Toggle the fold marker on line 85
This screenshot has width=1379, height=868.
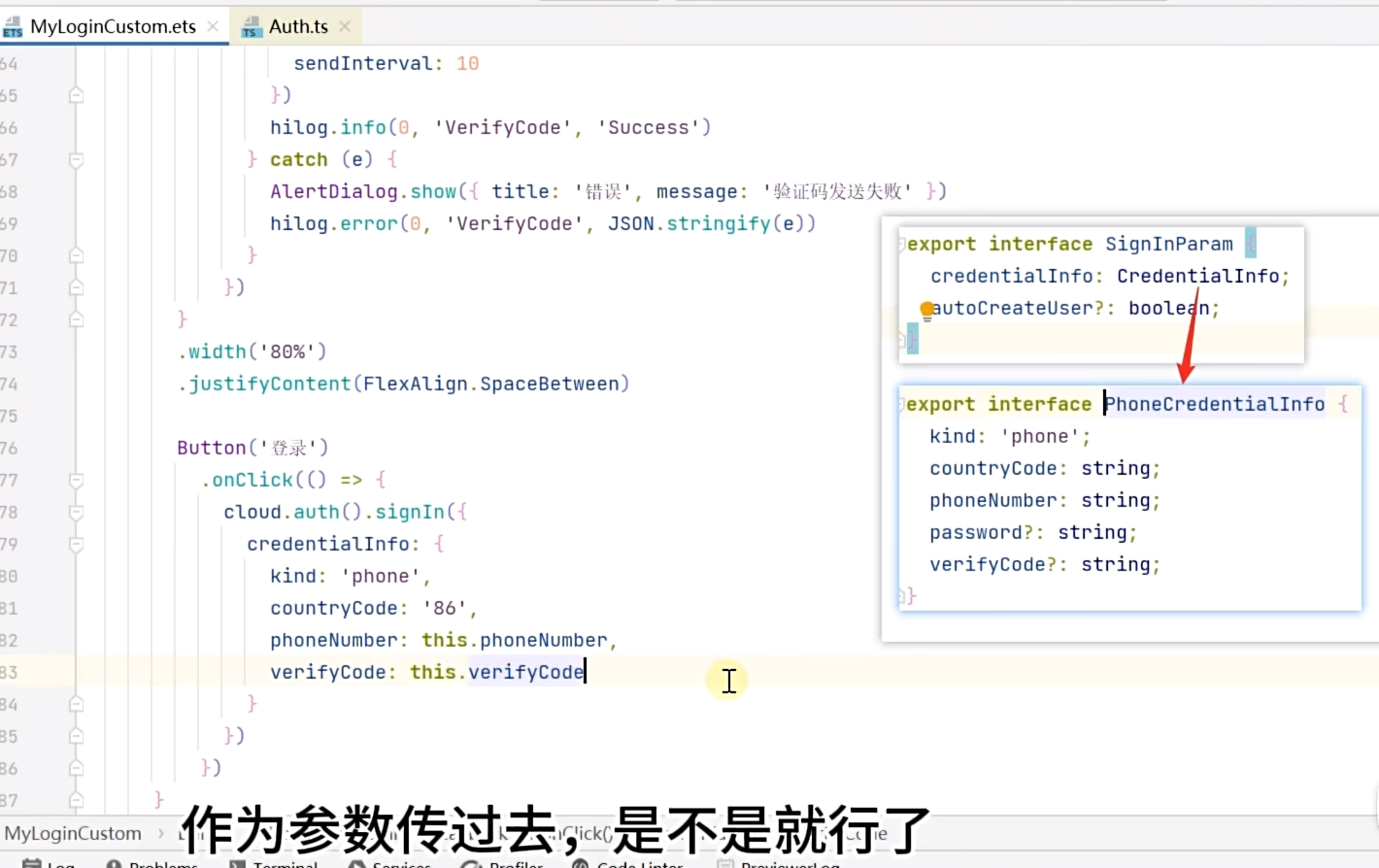click(76, 736)
